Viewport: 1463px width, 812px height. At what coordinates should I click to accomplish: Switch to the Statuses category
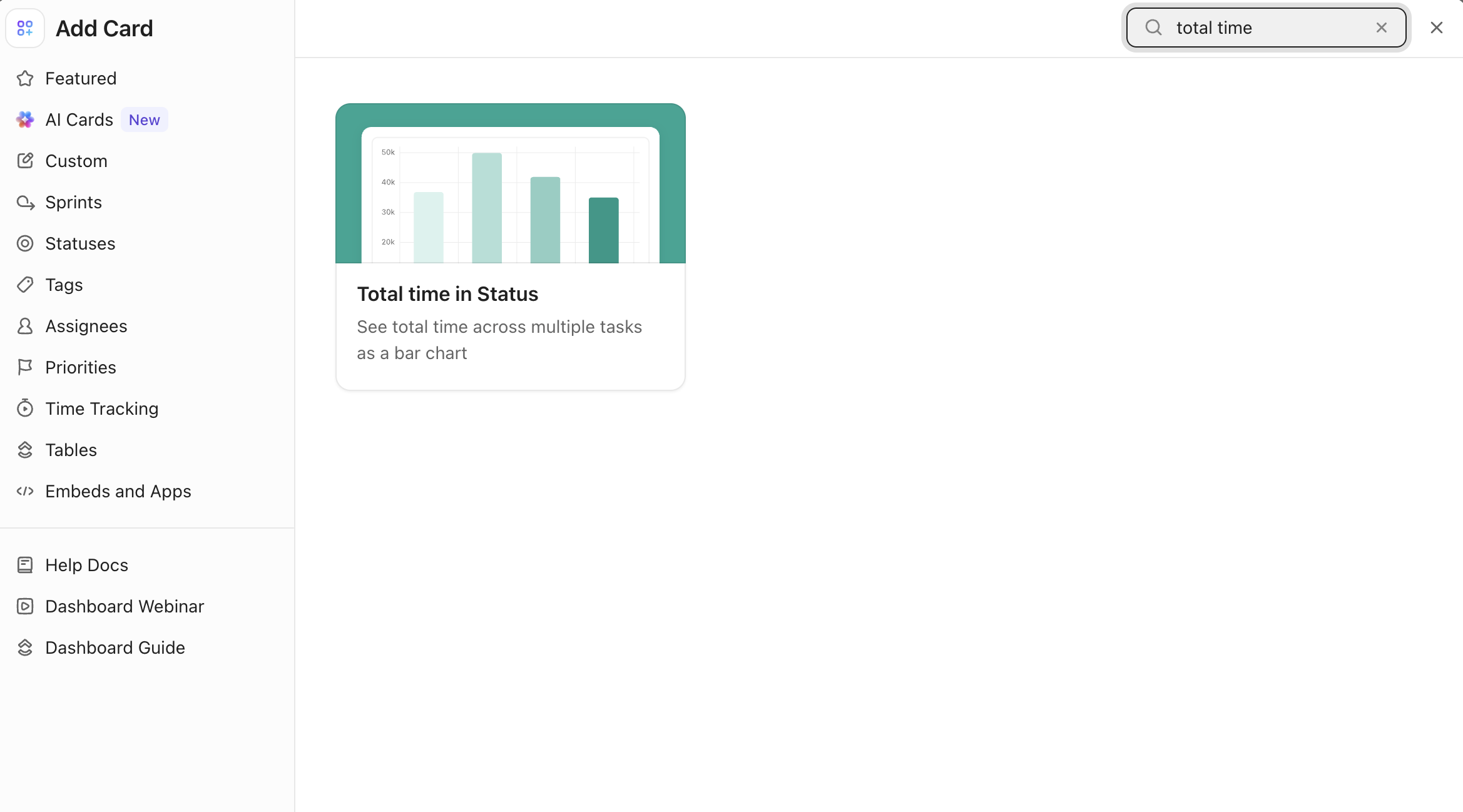[80, 243]
